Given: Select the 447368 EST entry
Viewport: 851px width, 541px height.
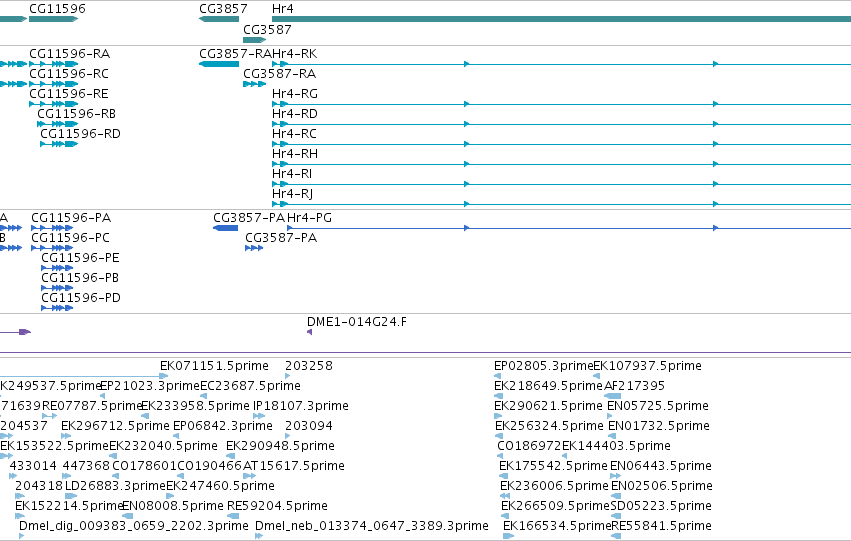Looking at the screenshot, I should click(x=86, y=466).
